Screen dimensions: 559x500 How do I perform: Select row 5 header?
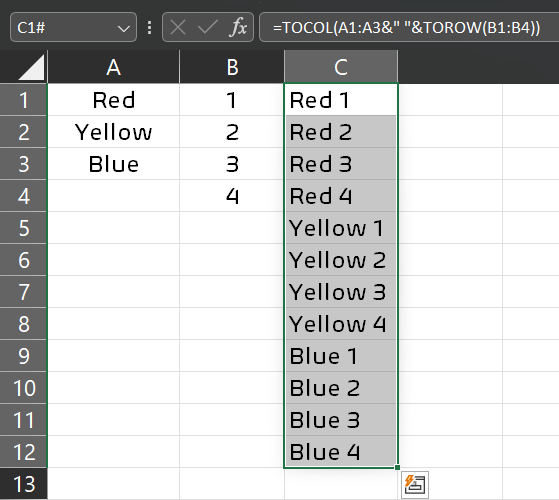[x=24, y=228]
